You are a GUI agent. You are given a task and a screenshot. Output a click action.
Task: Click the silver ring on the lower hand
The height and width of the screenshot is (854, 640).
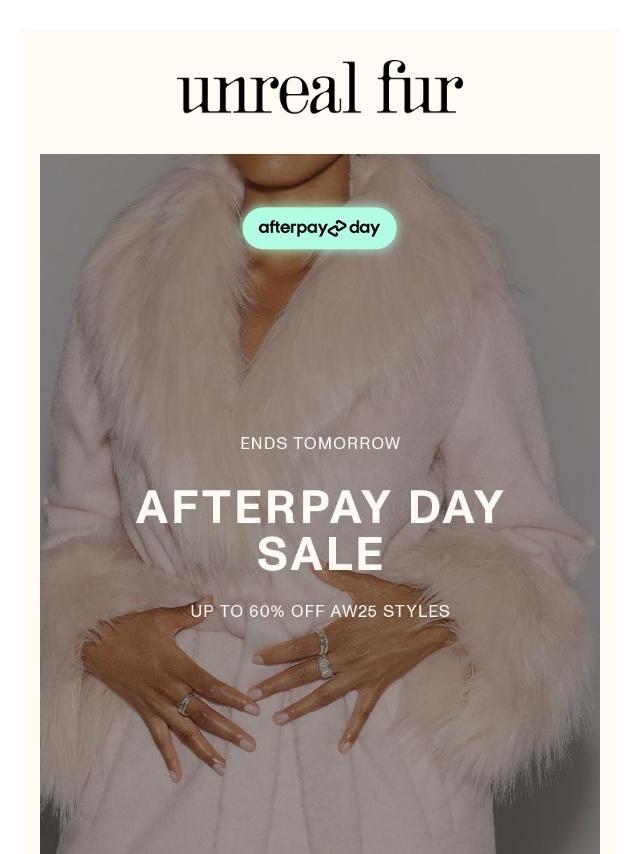point(187,703)
